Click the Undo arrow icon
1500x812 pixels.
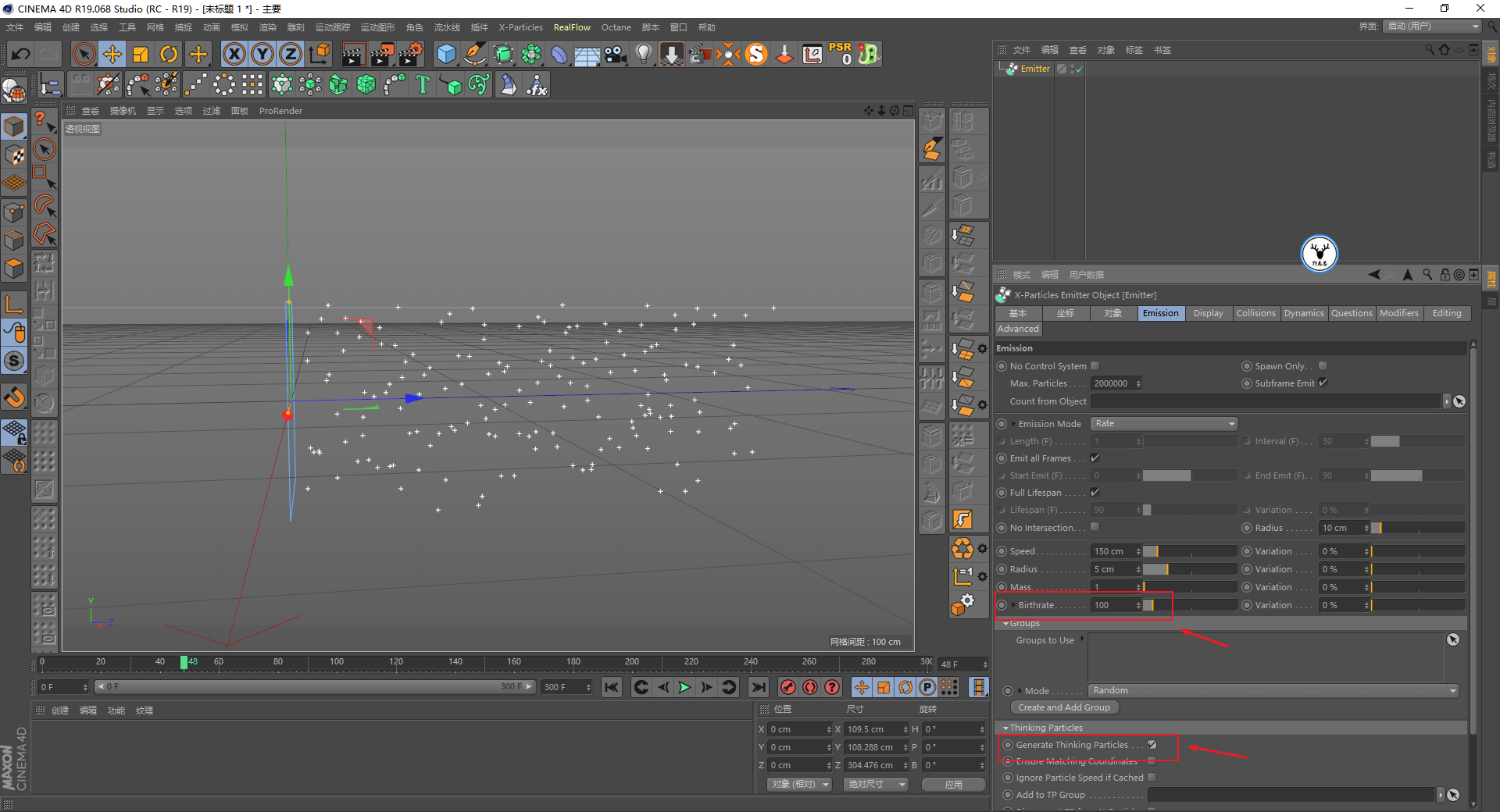[x=21, y=54]
